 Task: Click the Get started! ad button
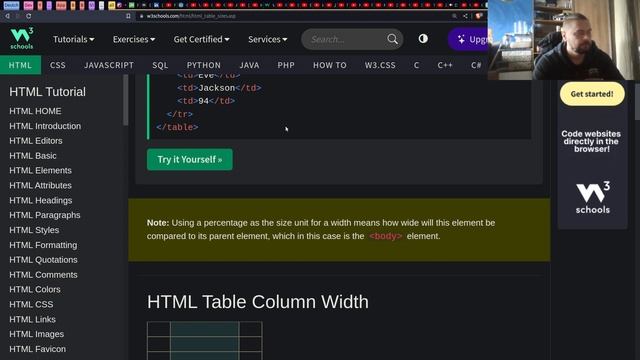point(592,94)
